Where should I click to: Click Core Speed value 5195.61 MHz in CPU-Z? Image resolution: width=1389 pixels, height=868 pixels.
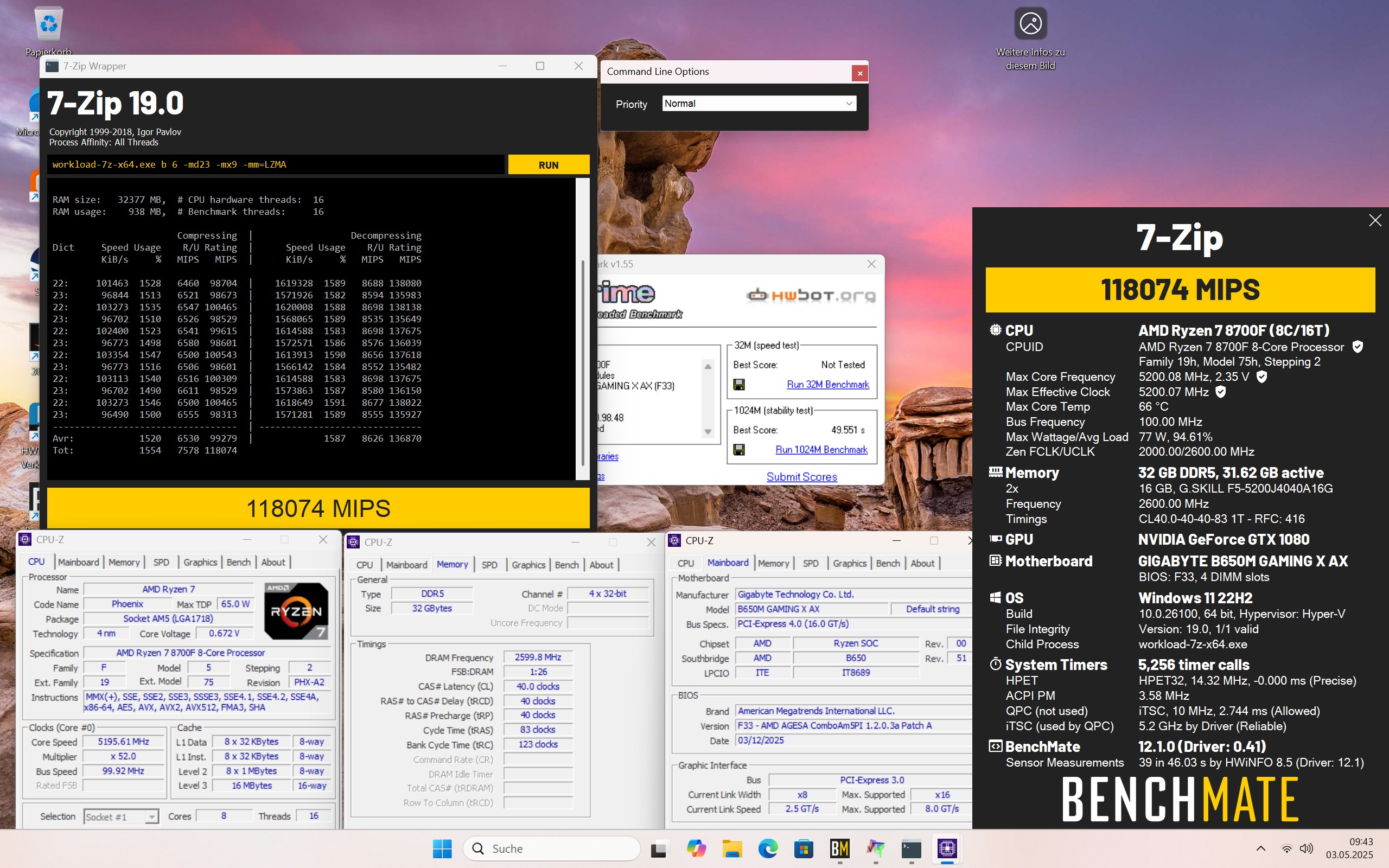(123, 741)
